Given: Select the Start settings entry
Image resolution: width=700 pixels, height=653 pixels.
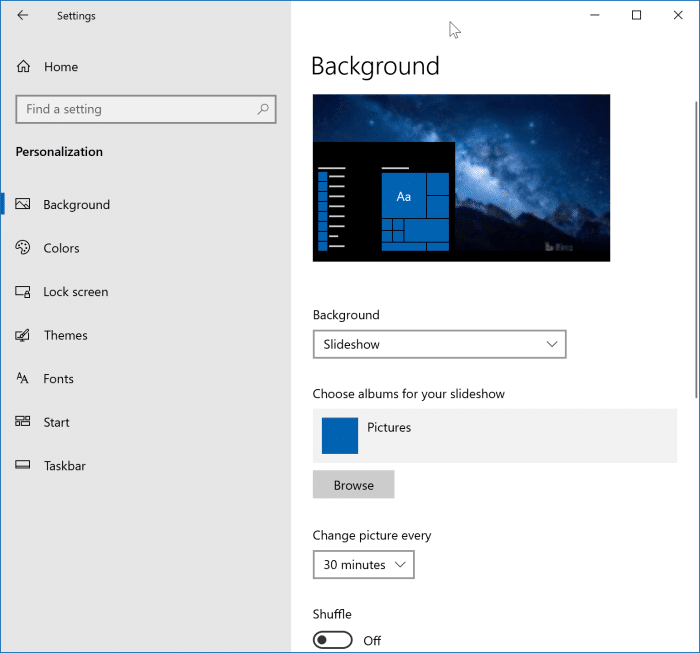Looking at the screenshot, I should [x=56, y=422].
